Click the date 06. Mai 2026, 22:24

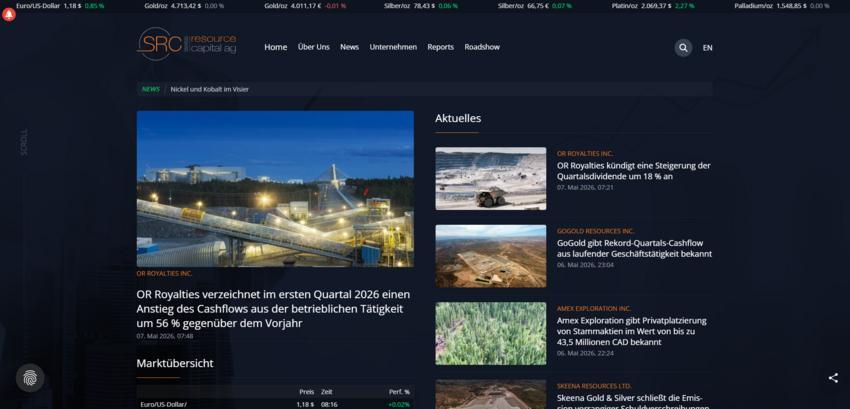[585, 353]
